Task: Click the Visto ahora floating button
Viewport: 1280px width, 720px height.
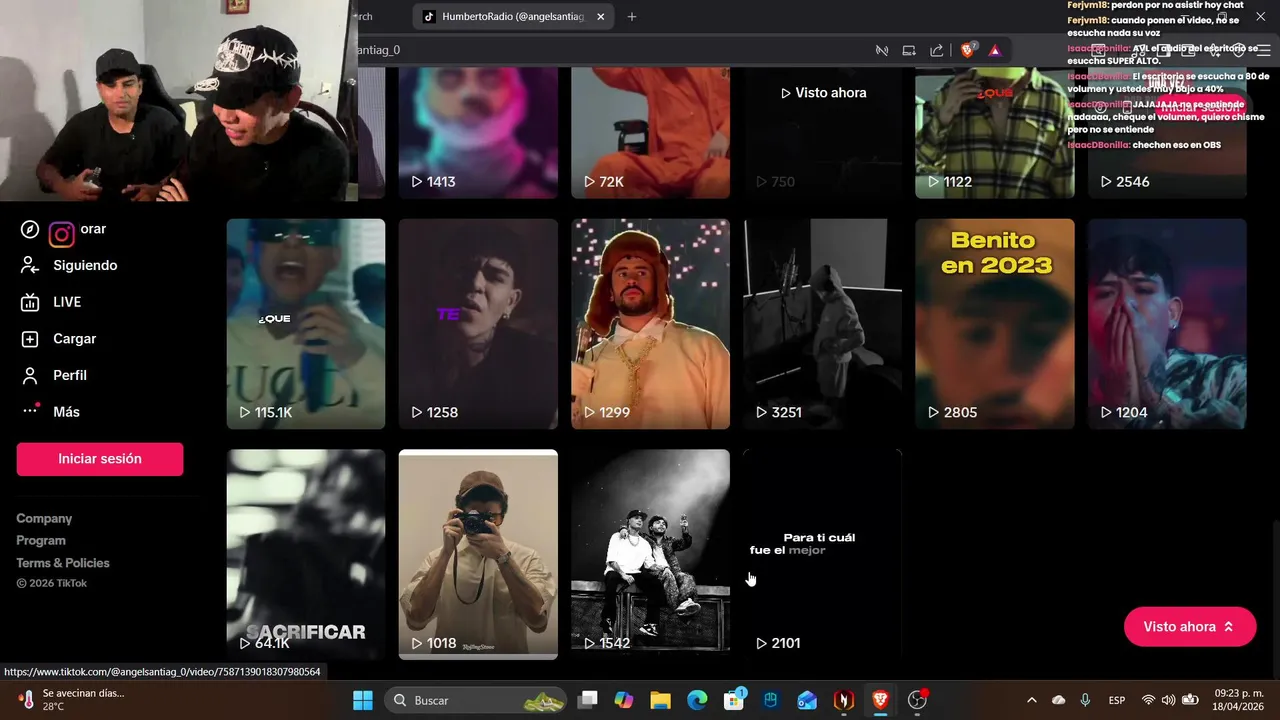Action: [1190, 627]
